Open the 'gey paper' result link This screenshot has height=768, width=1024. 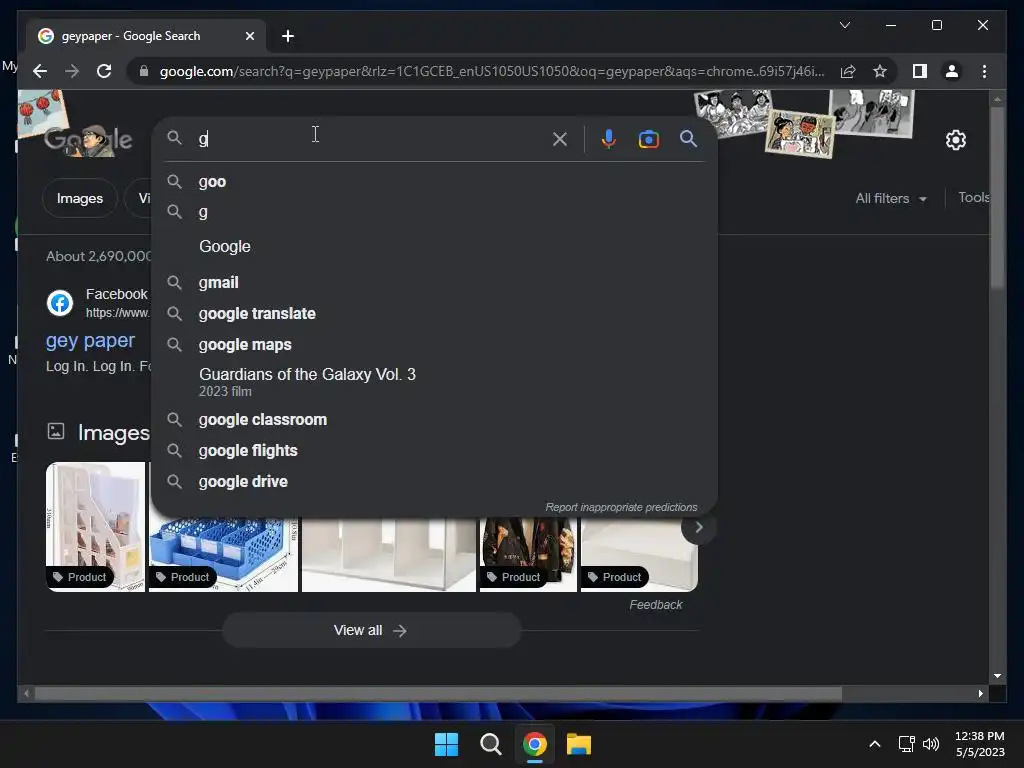point(90,340)
